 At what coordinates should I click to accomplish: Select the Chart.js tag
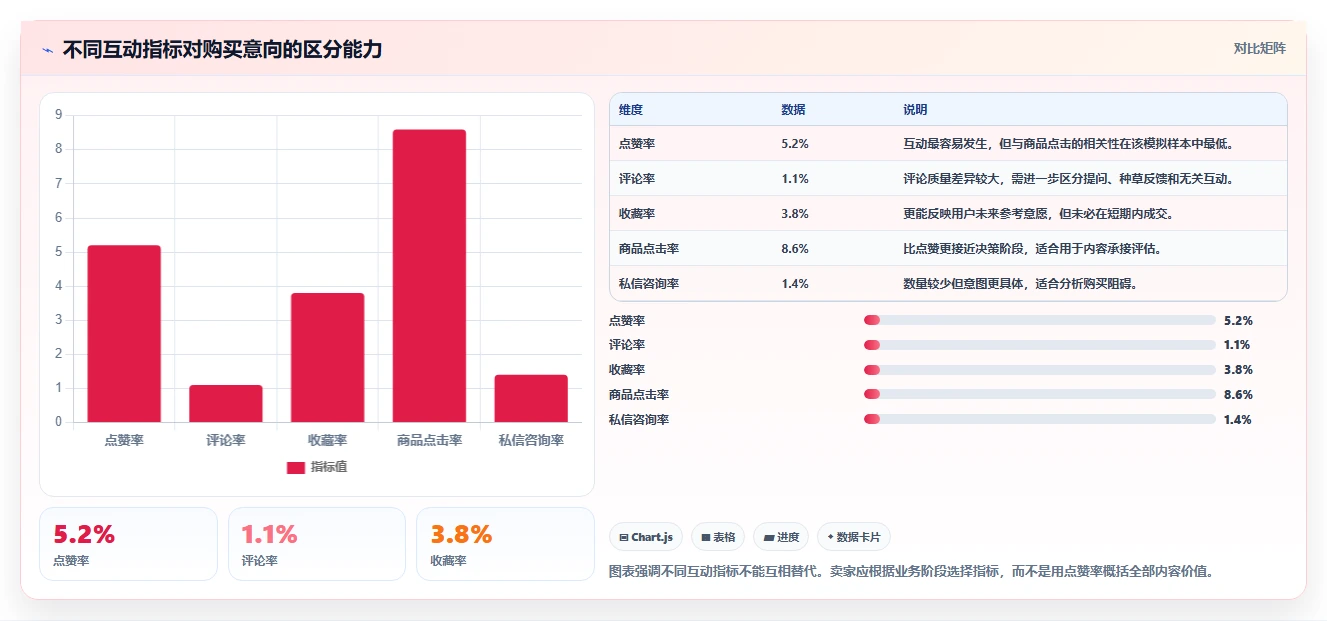646,537
